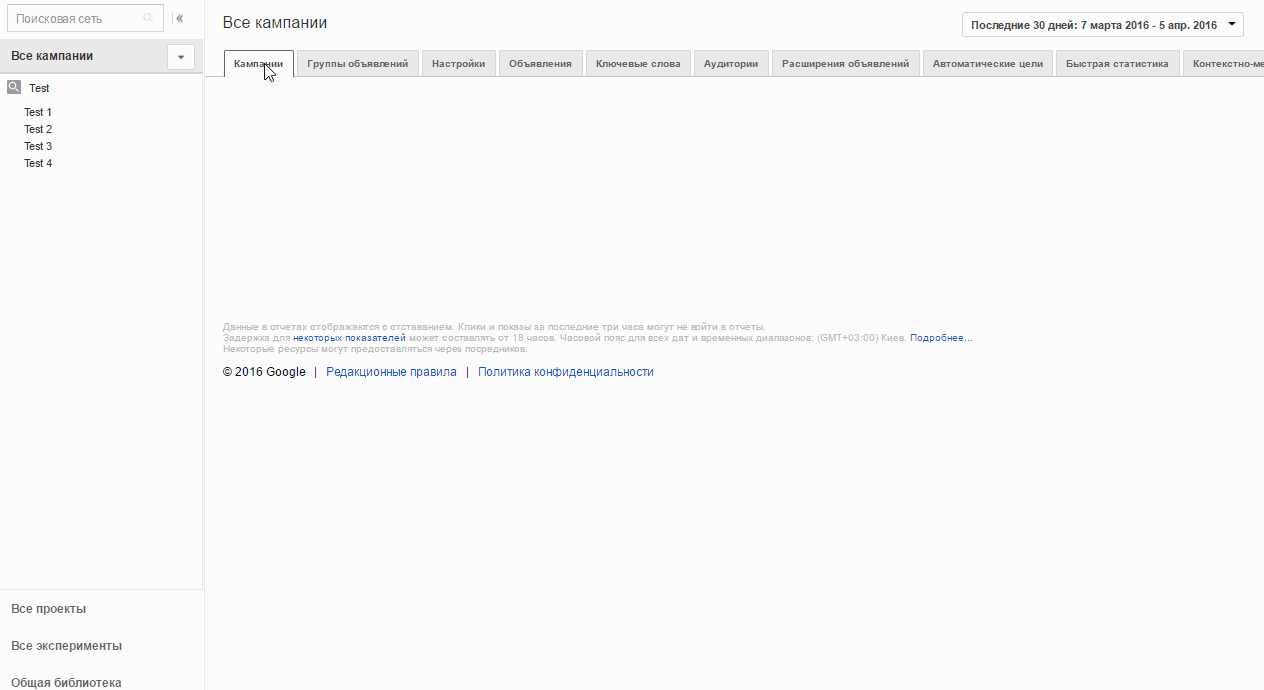Select the Test 2 campaign

[38, 129]
